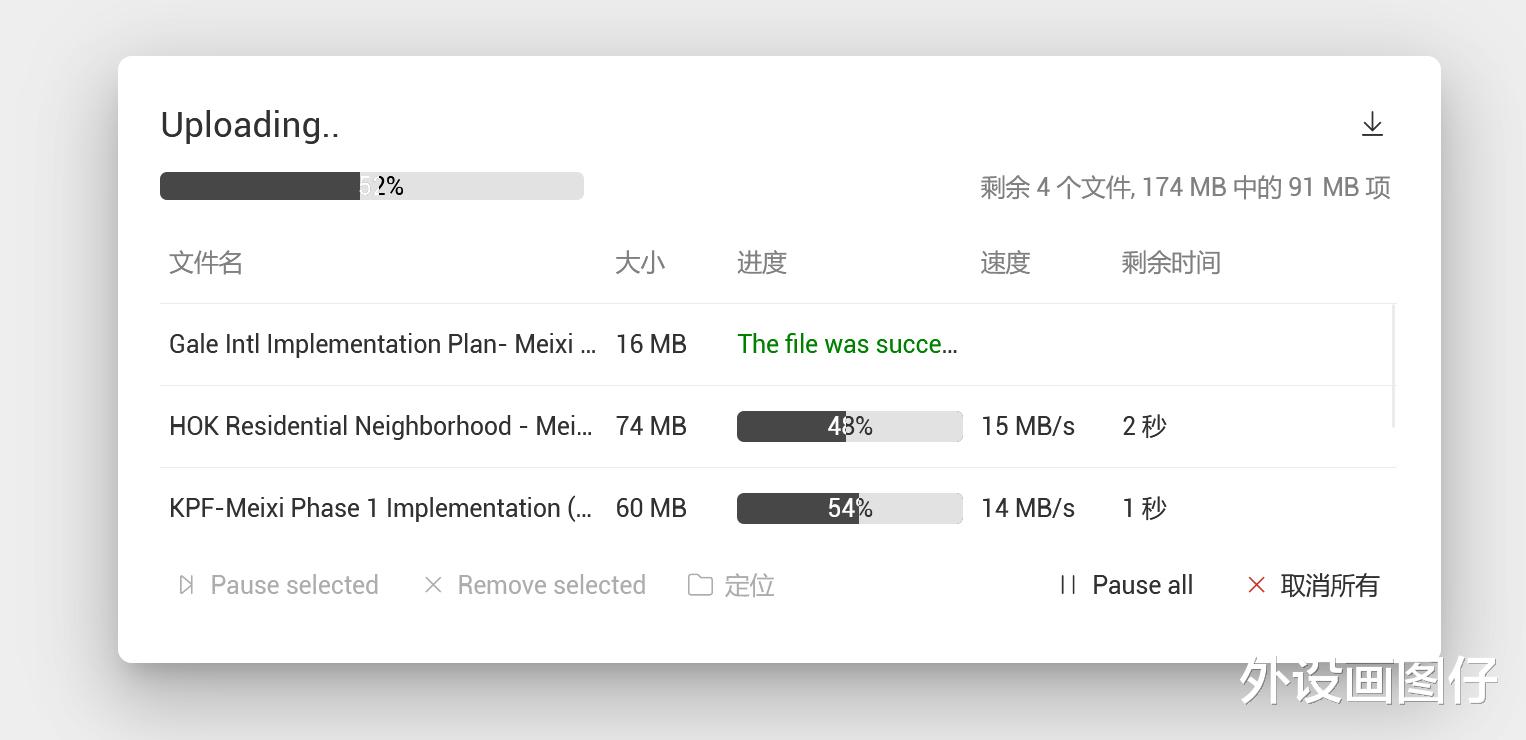Click the pause icon beside Pause all
Viewport: 1526px width, 740px height.
1066,585
